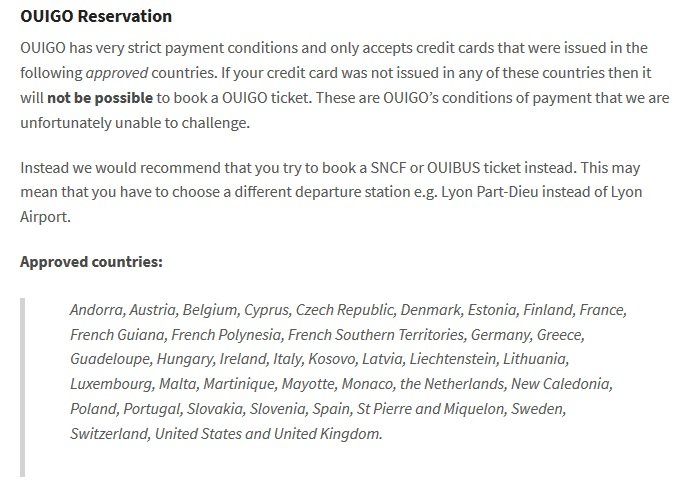
Task: Click 'French Polynesia' in the list
Action: click(226, 335)
